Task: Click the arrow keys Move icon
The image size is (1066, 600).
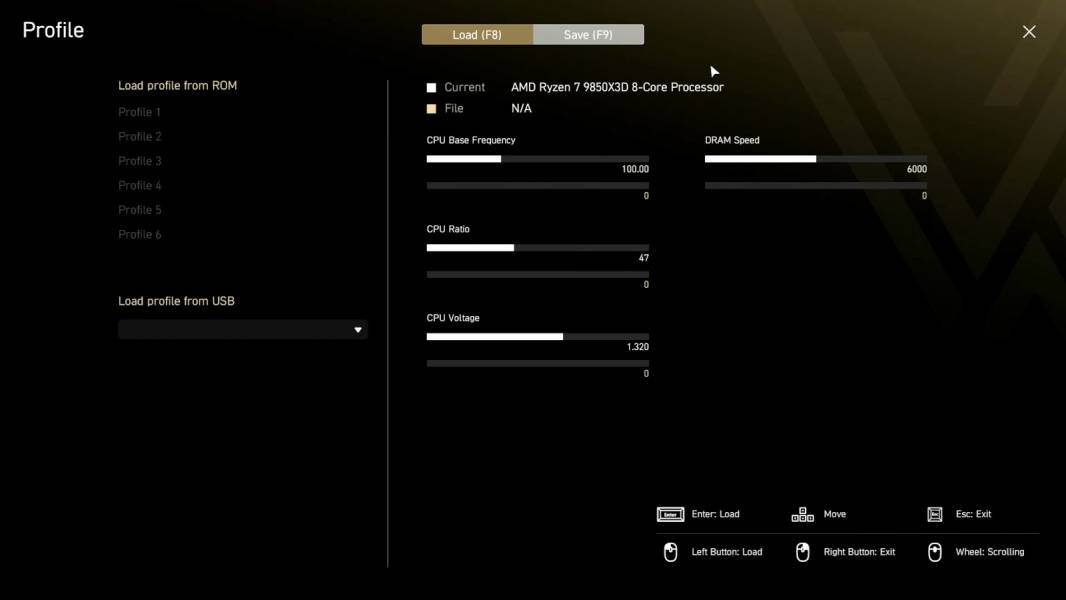Action: pyautogui.click(x=802, y=514)
